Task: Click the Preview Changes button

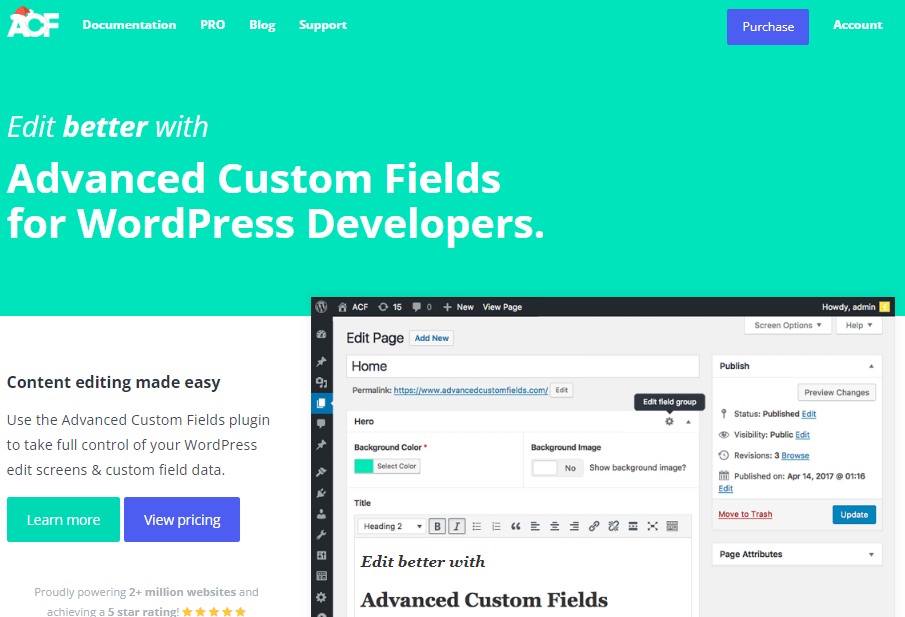Action: point(836,392)
